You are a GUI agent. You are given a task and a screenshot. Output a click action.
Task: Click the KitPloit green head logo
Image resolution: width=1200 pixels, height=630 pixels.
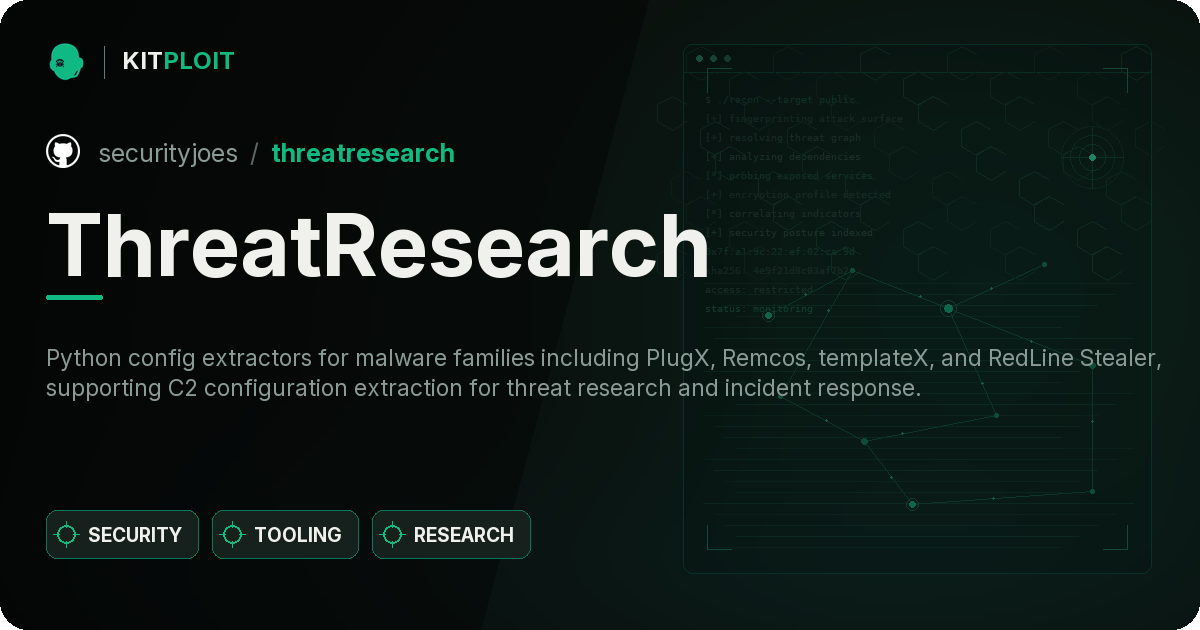coord(66,61)
